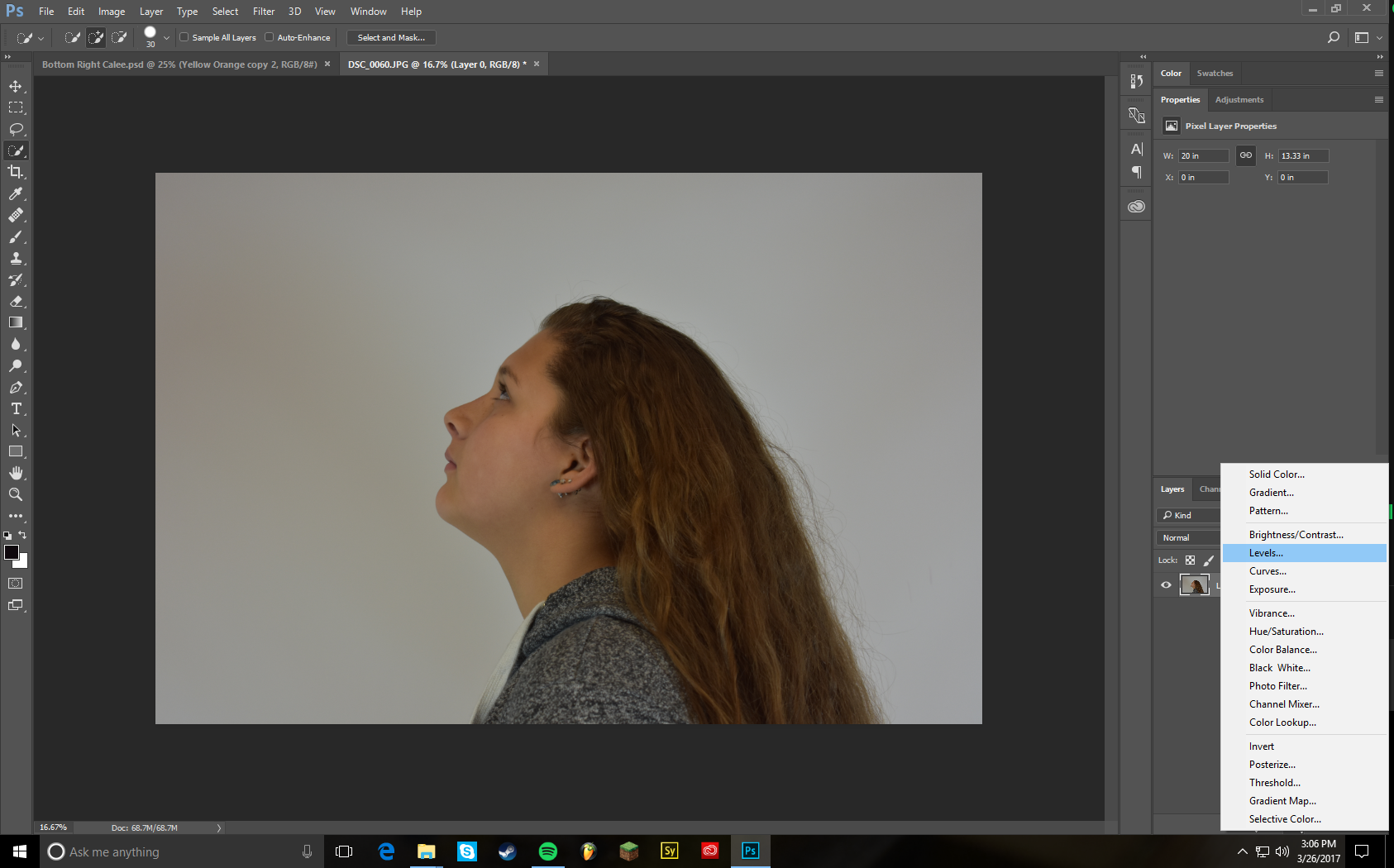Image resolution: width=1394 pixels, height=868 pixels.
Task: Select the History Brush tool
Action: coord(16,279)
